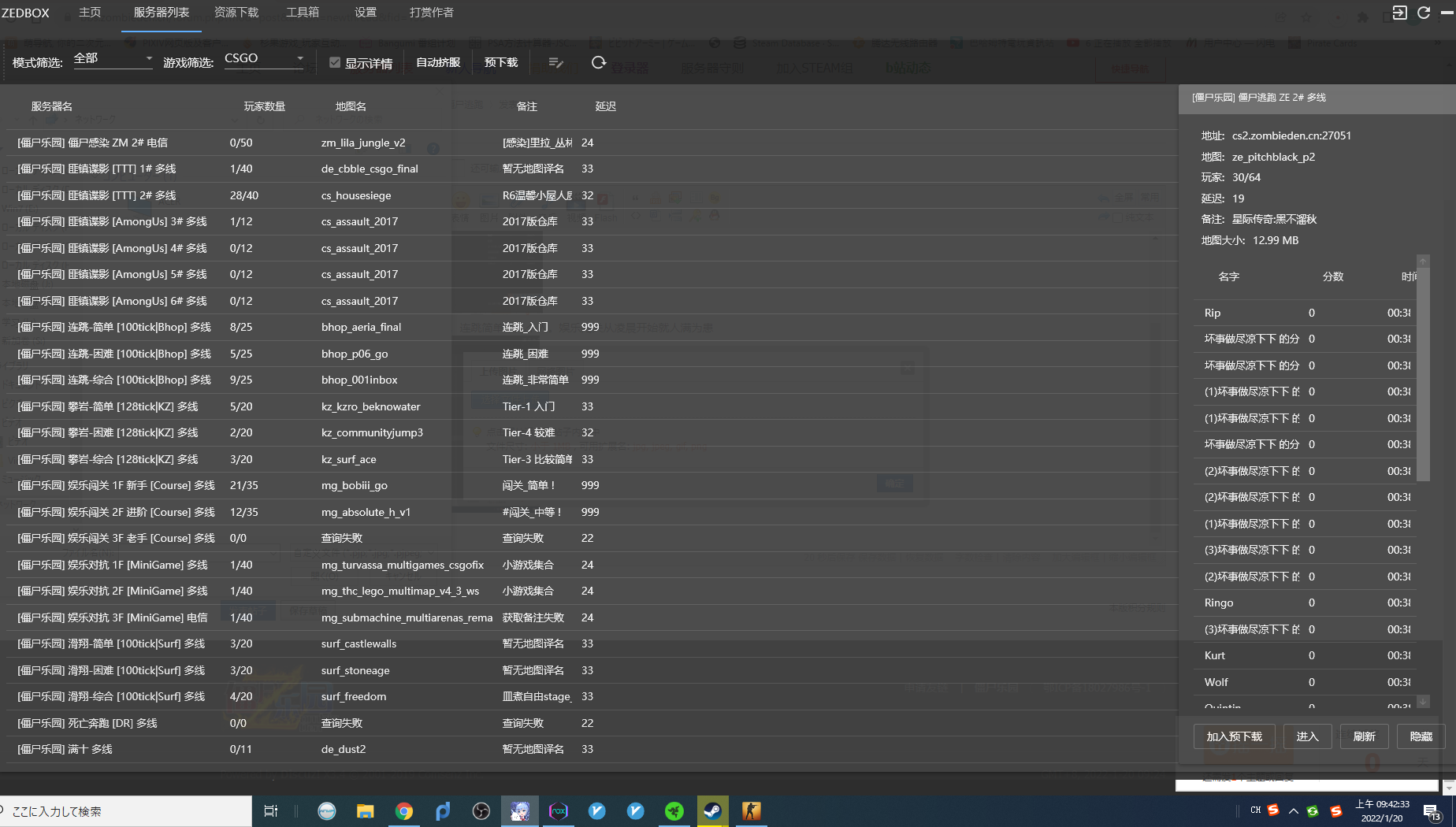Screen dimensions: 1456x827
Task: Select server 娱乐对抗 3F [MiniGame] 电信
Action: click(591, 617)
